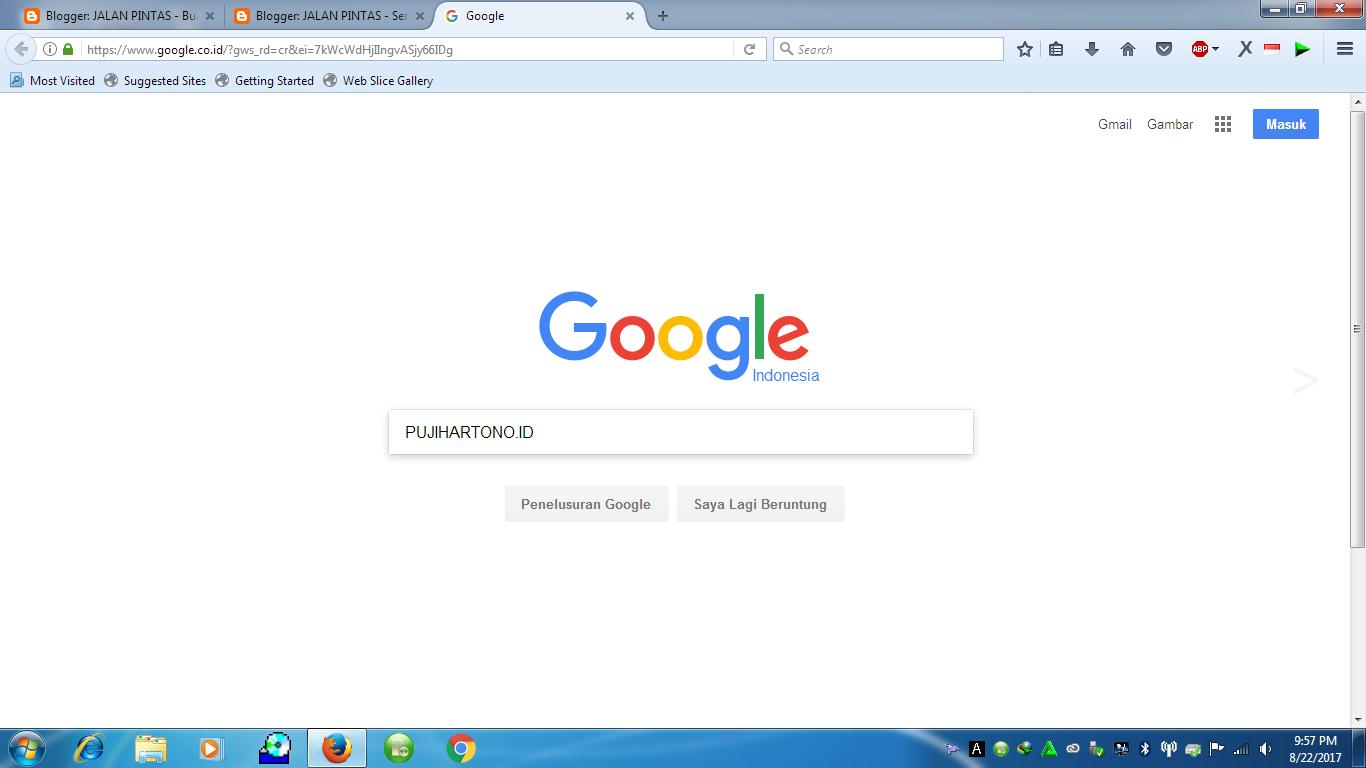This screenshot has width=1366, height=768.
Task: Show bookmarks list icon in toolbar
Action: point(1056,49)
